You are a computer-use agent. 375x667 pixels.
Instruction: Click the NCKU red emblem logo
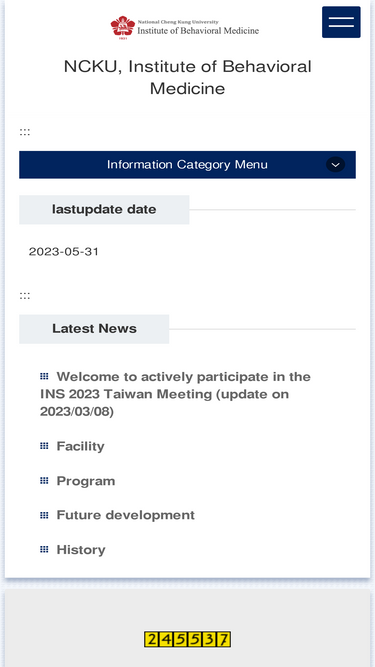click(123, 28)
